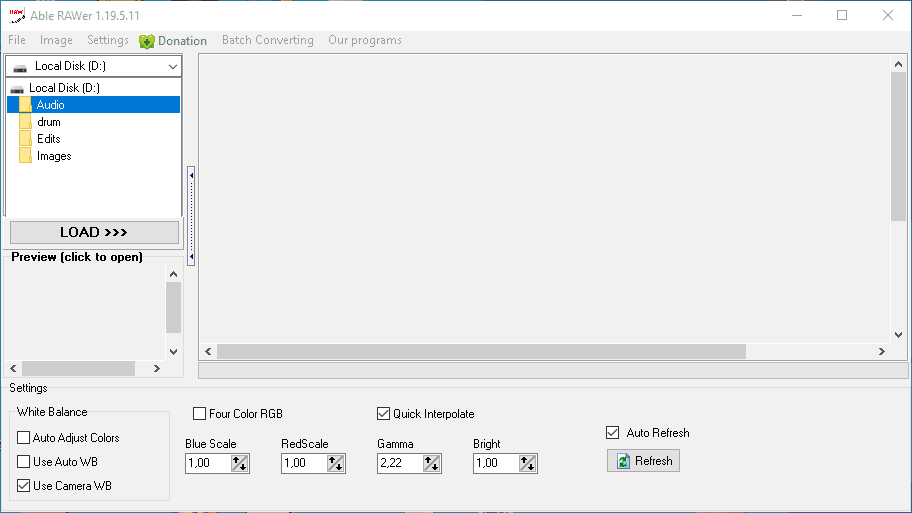Screen dimensions: 912x513
Task: Open the Batch Converting menu
Action: click(267, 40)
